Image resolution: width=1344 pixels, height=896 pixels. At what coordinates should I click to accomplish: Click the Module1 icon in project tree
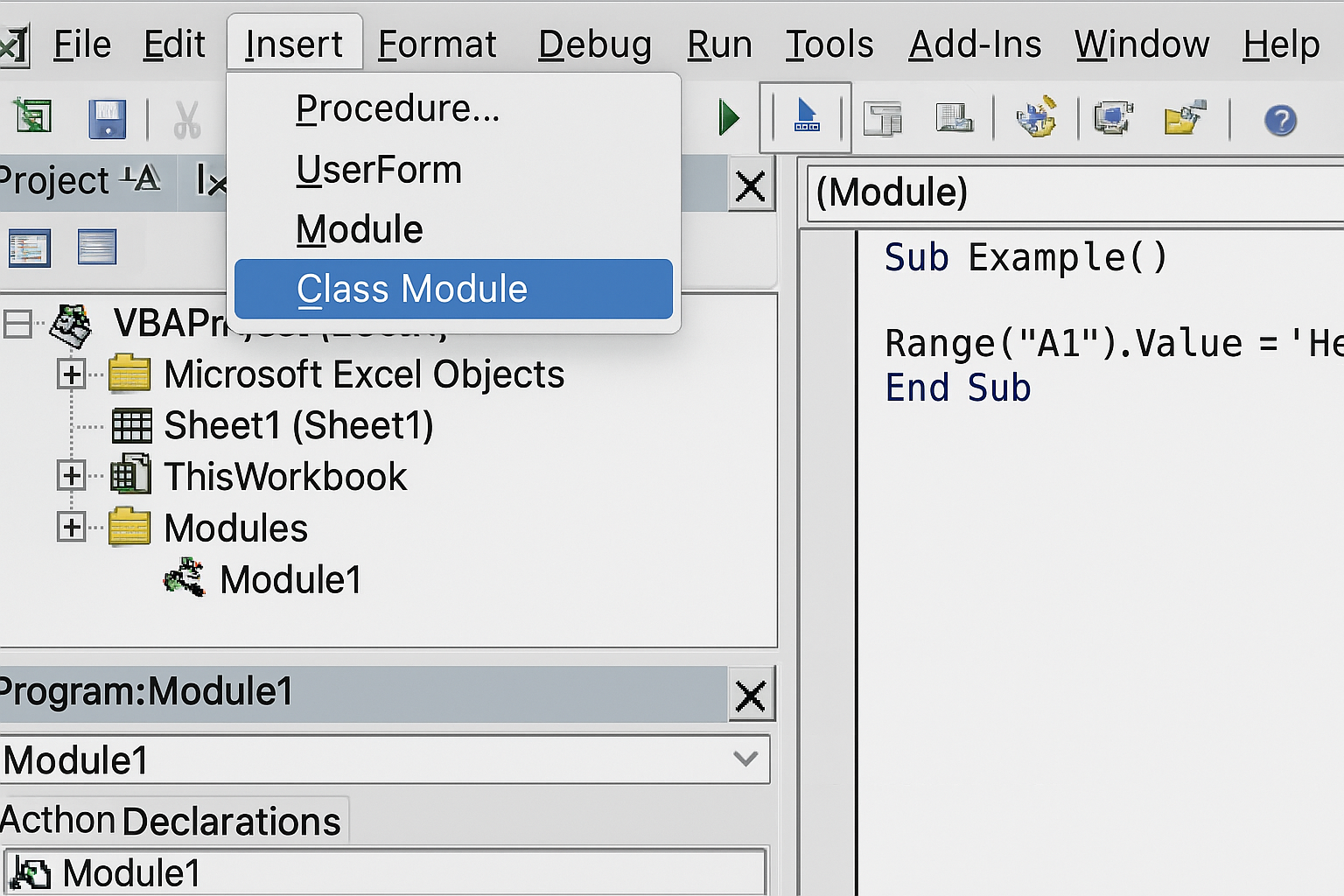(185, 578)
